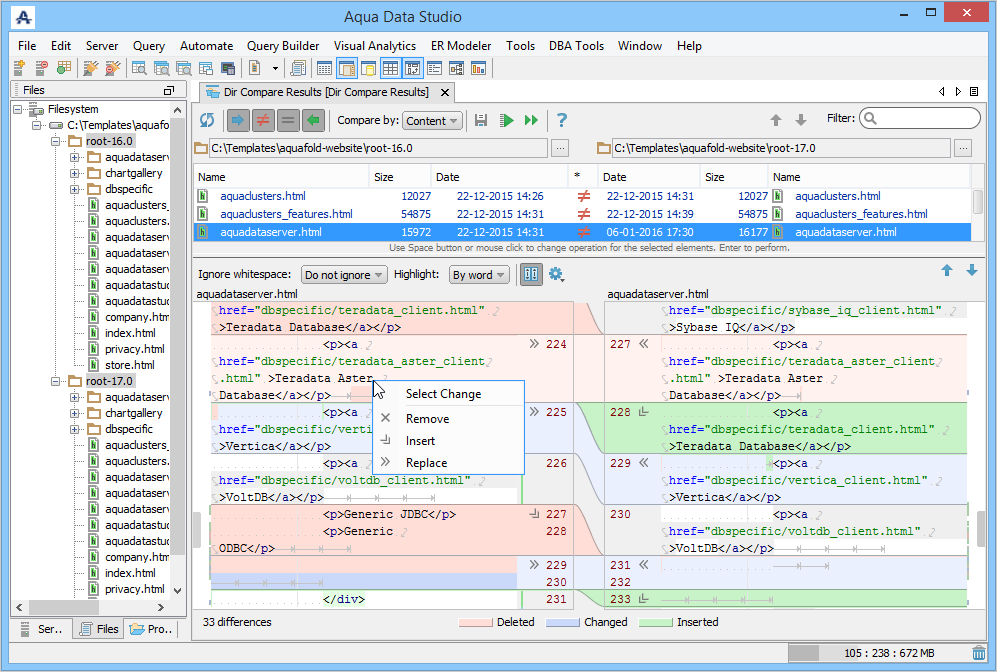Toggle the side-by-side view button

click(531, 275)
